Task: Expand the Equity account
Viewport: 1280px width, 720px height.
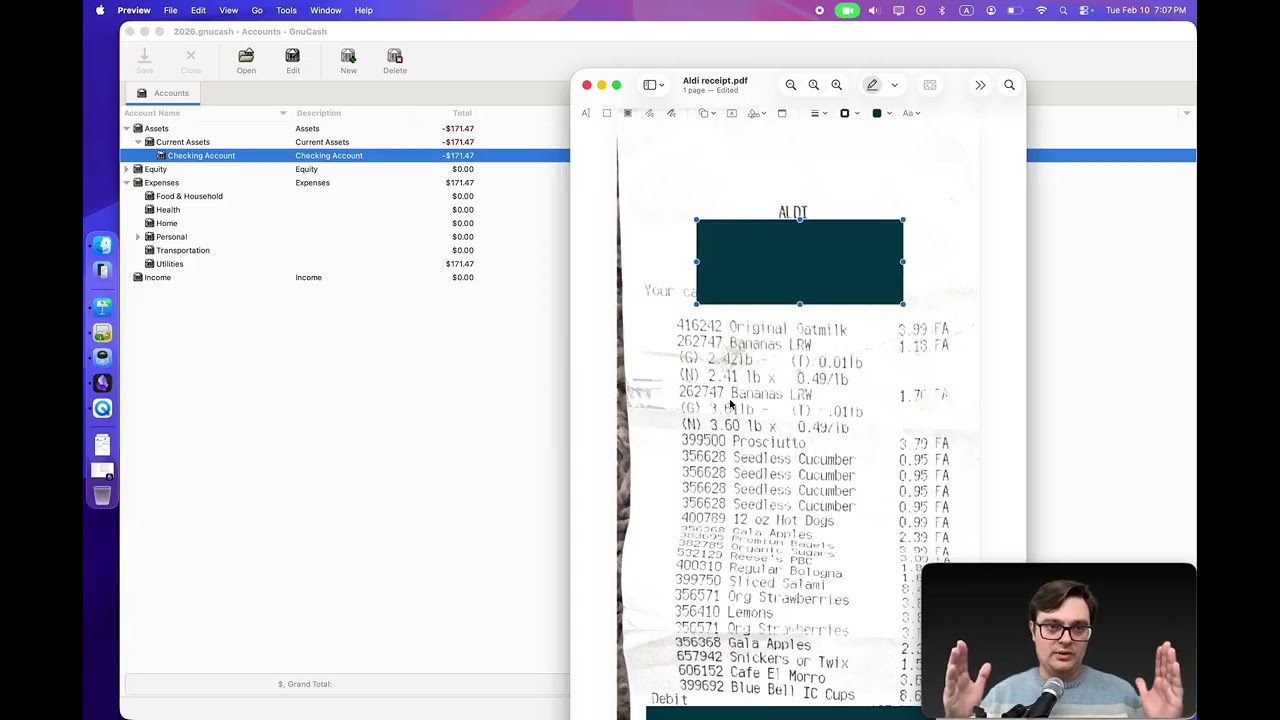Action: tap(127, 169)
